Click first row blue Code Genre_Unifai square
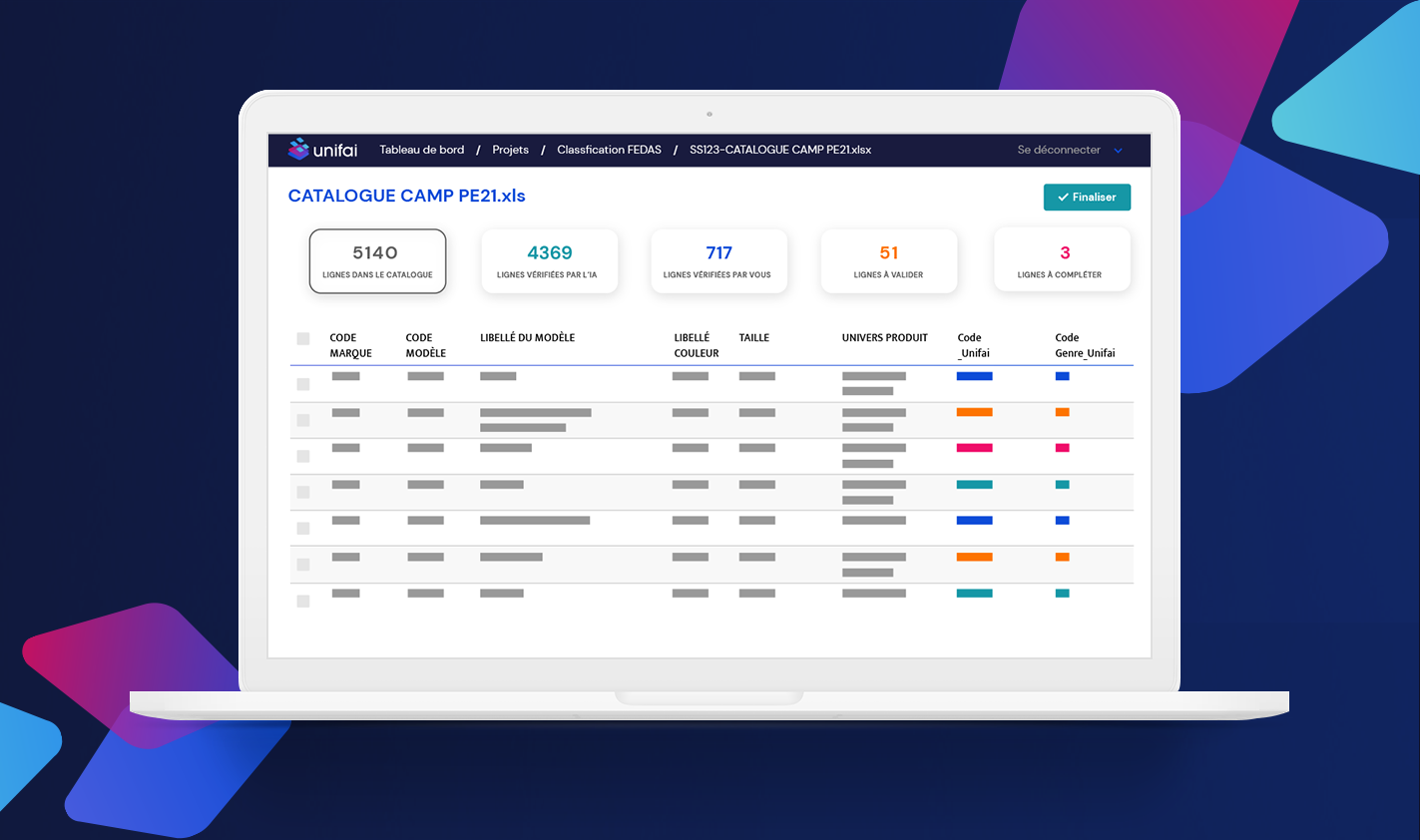Screen dimensions: 1420x840 point(1062,376)
